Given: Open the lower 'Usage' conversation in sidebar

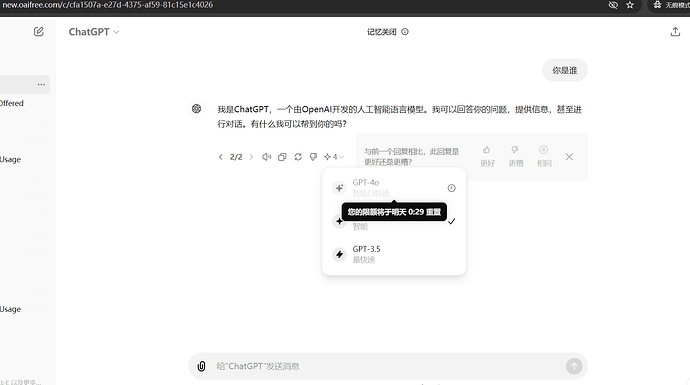Looking at the screenshot, I should pos(11,309).
